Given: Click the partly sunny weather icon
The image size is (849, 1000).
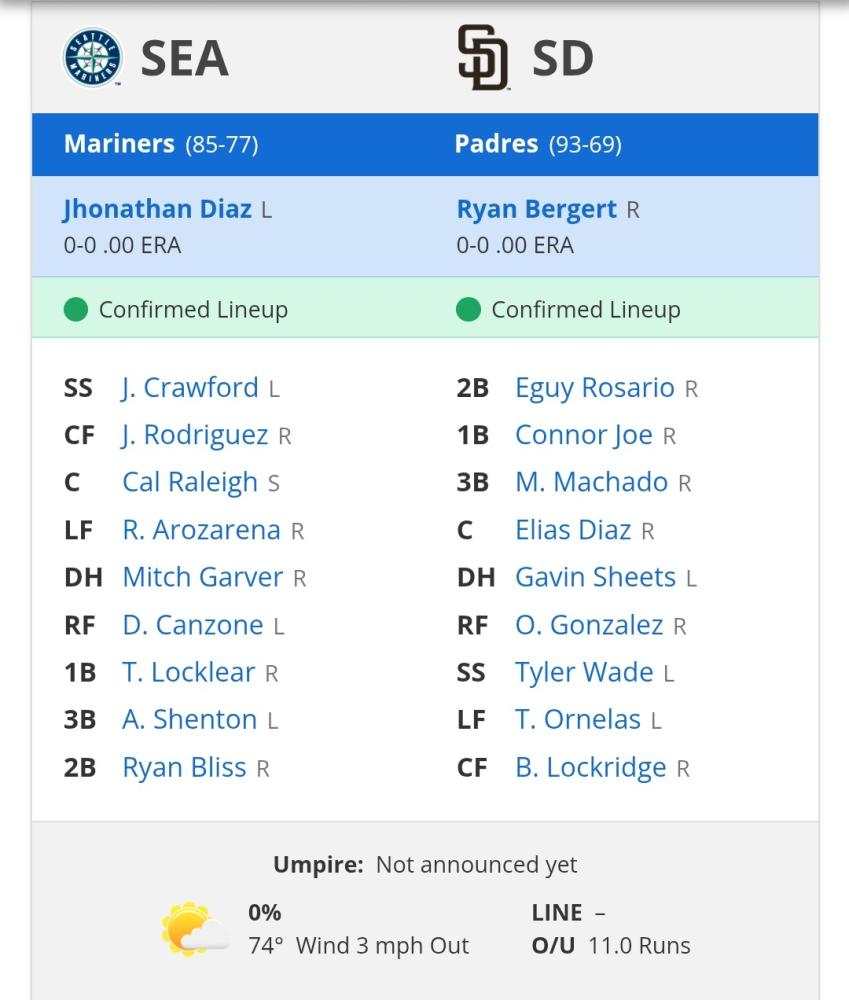Looking at the screenshot, I should click(x=195, y=929).
